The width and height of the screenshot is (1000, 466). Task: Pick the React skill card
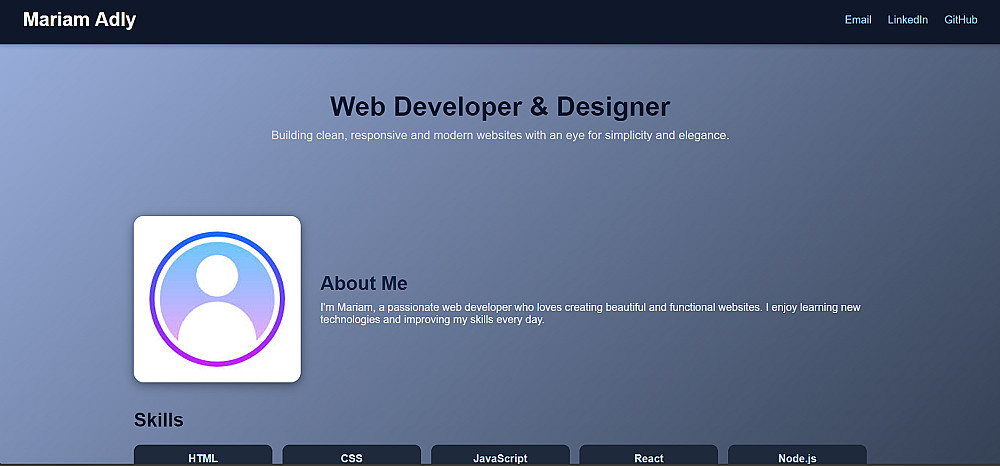click(649, 455)
